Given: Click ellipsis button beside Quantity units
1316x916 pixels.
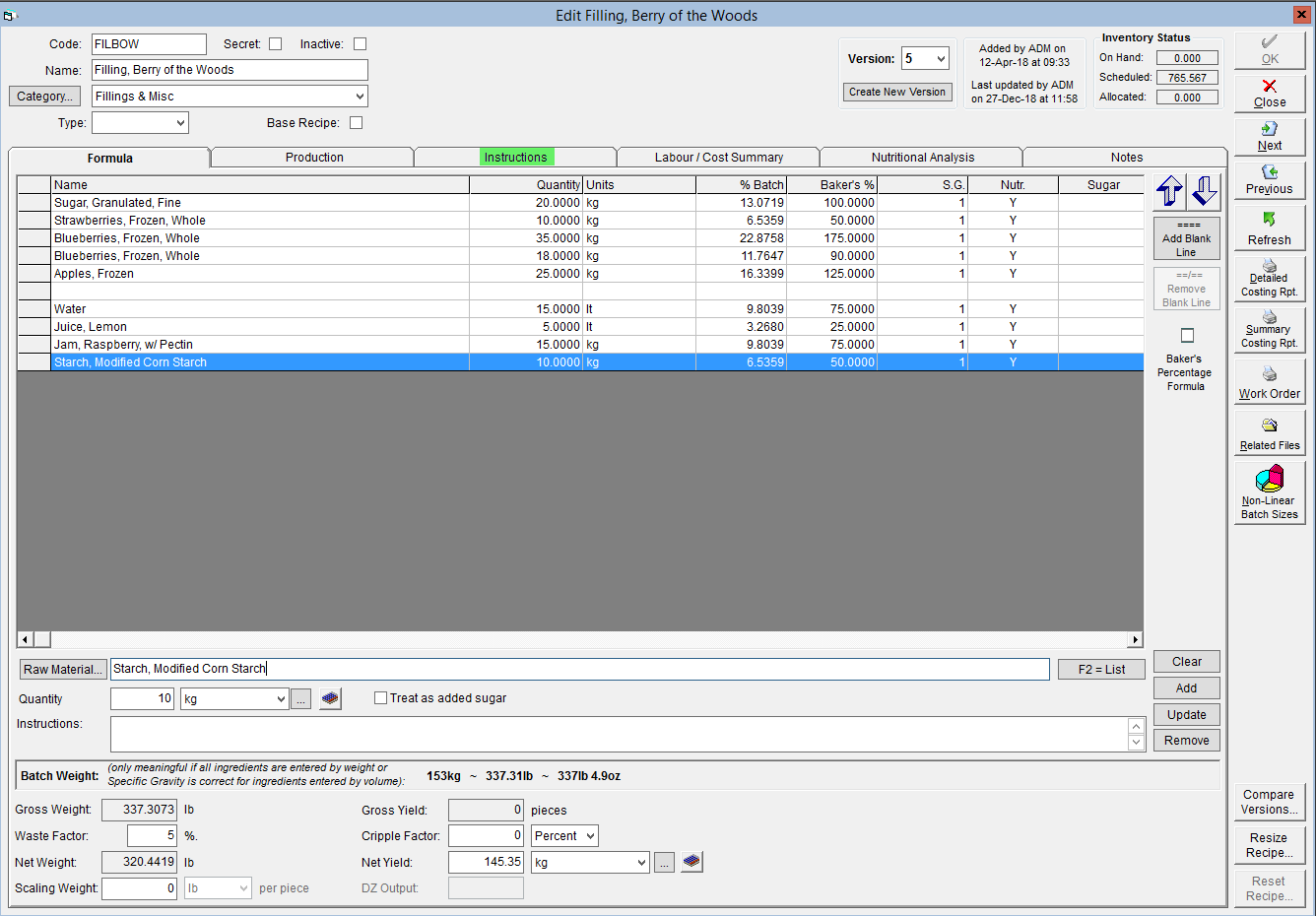Looking at the screenshot, I should coord(301,698).
